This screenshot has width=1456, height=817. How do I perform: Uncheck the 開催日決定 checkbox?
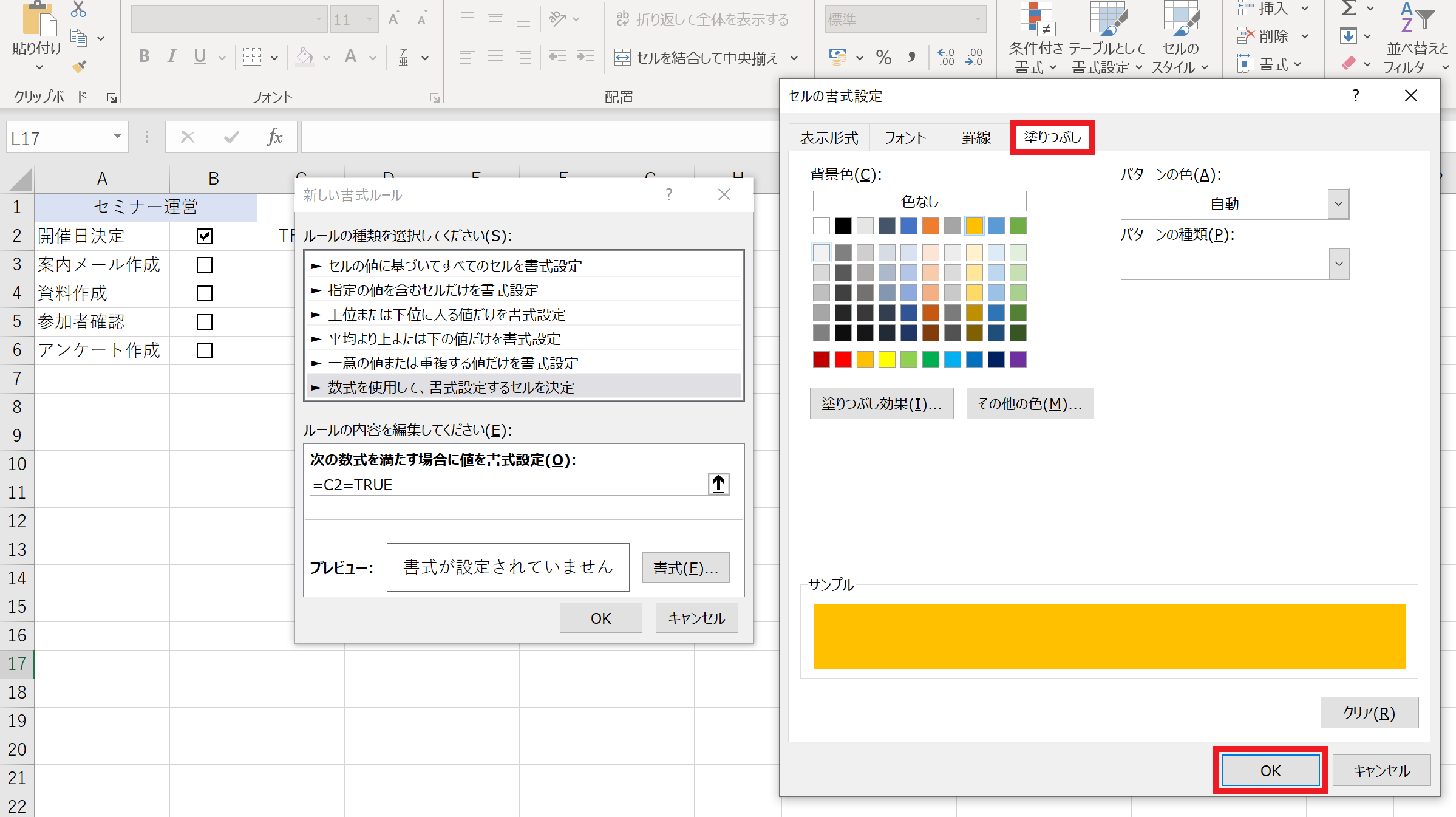(x=205, y=236)
